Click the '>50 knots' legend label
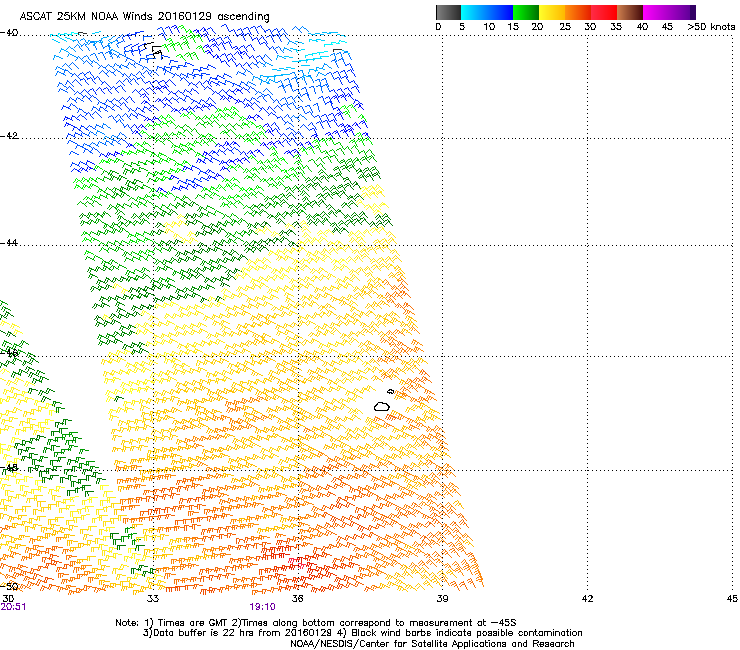 pyautogui.click(x=711, y=27)
